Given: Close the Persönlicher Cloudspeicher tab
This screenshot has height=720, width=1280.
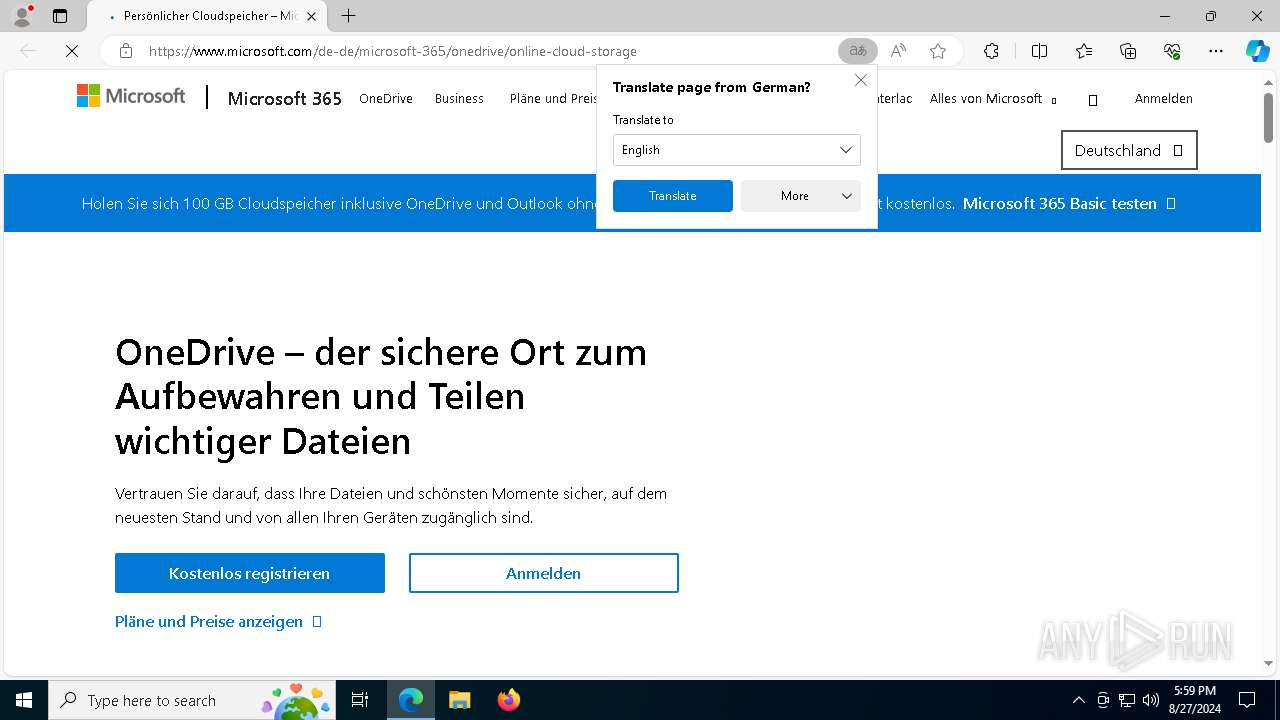Looking at the screenshot, I should click(x=311, y=16).
